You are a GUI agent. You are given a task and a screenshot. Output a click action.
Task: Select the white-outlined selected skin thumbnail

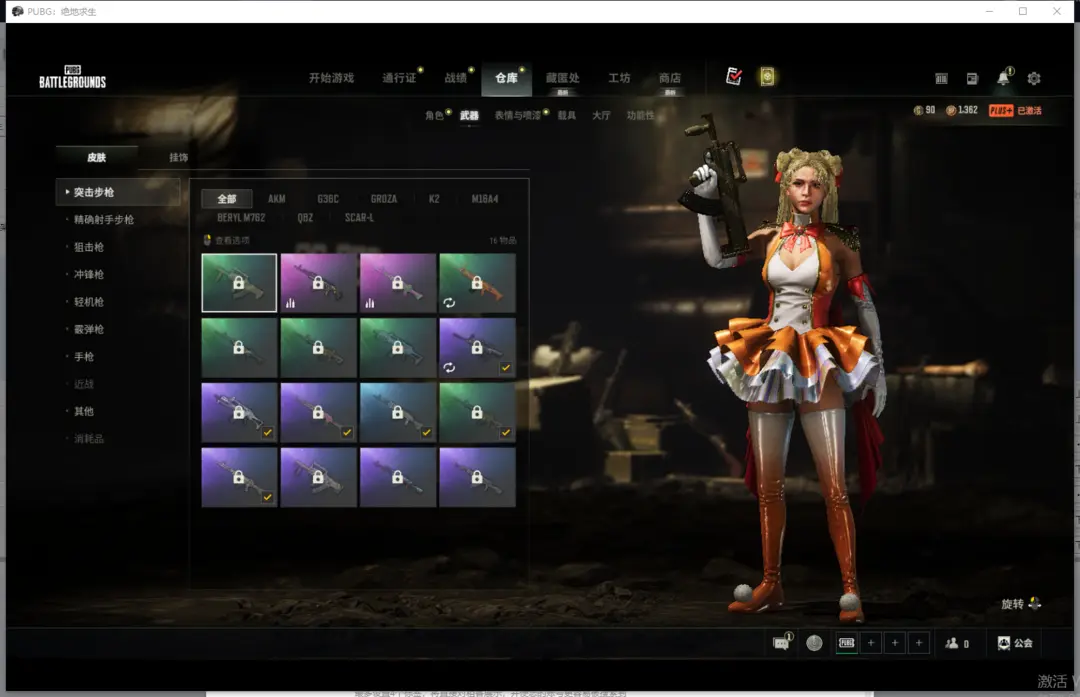239,283
